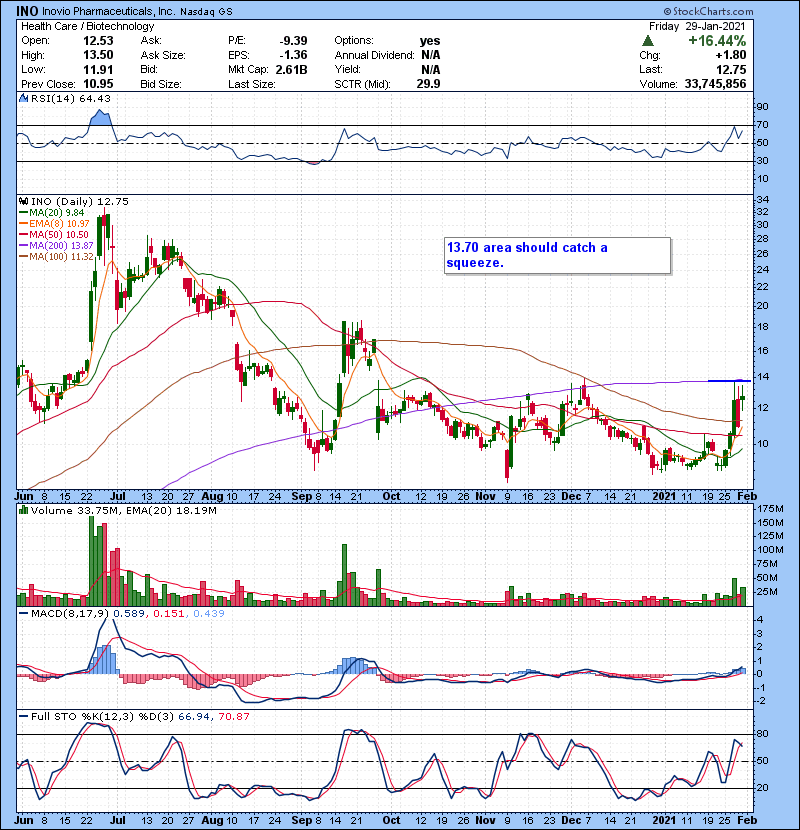Click the Mkt Cap value 2.61B
The height and width of the screenshot is (830, 800).
(291, 69)
